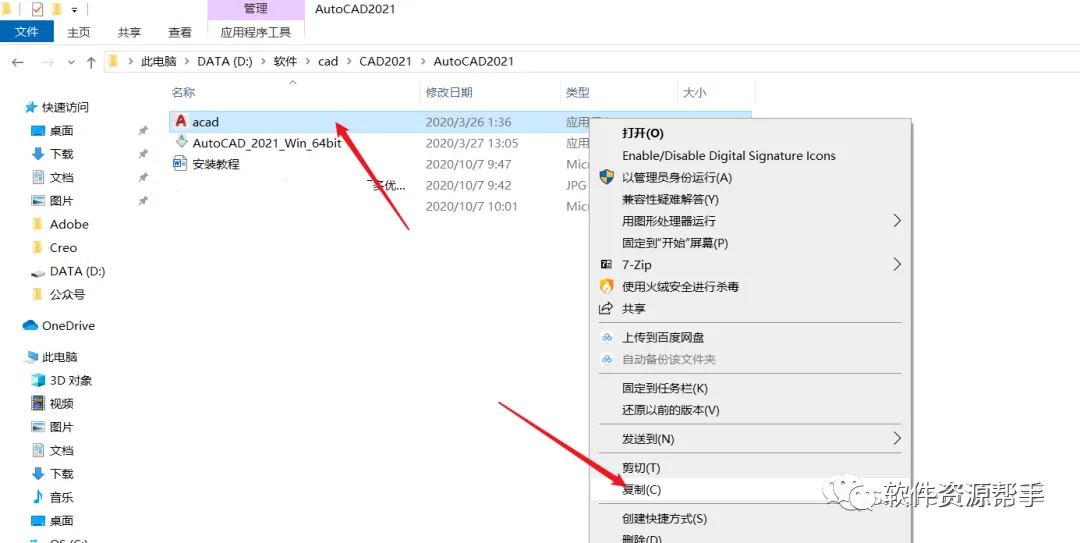The width and height of the screenshot is (1080, 543).
Task: Navigate to 软件 breadcrumb
Action: click(x=285, y=61)
